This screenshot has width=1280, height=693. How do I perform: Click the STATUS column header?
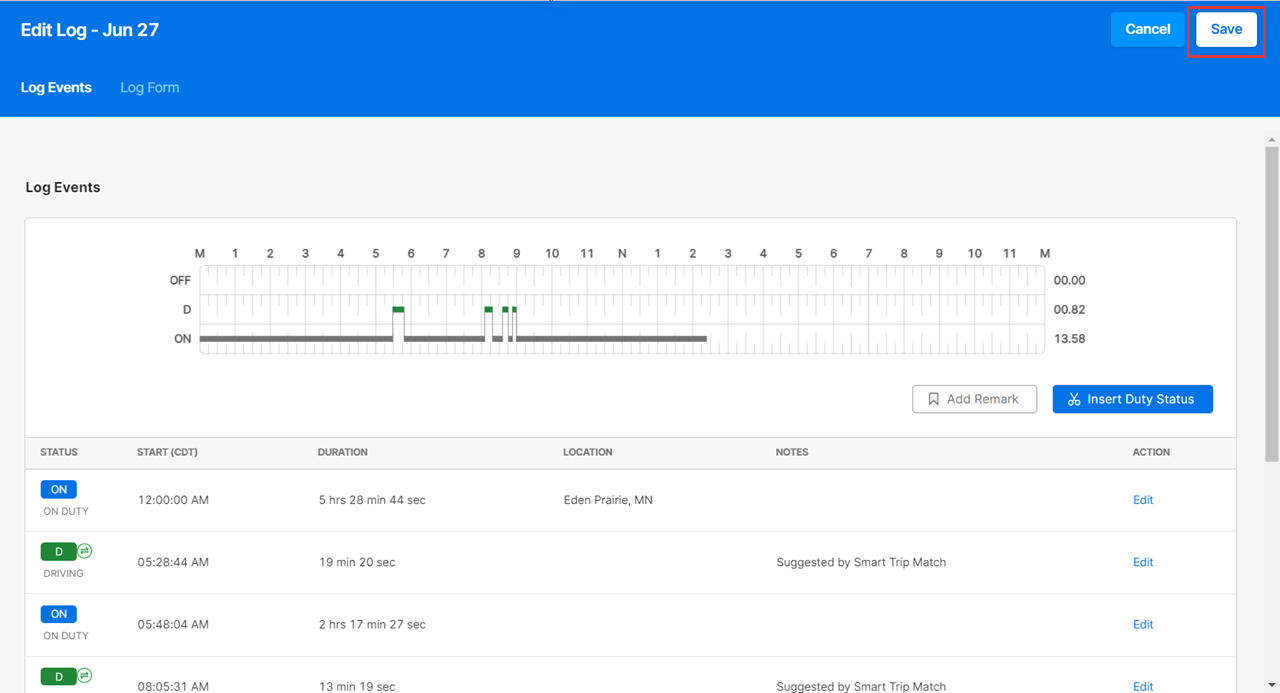[59, 452]
